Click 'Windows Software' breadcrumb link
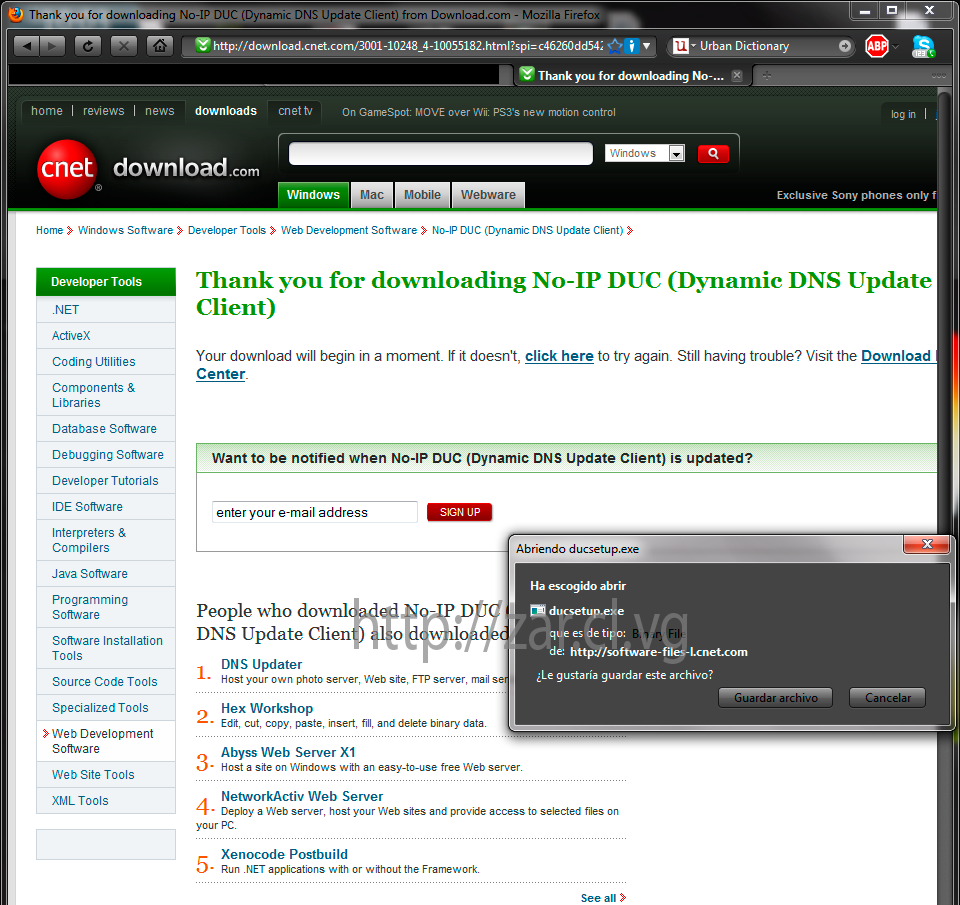The height and width of the screenshot is (905, 960). (126, 230)
